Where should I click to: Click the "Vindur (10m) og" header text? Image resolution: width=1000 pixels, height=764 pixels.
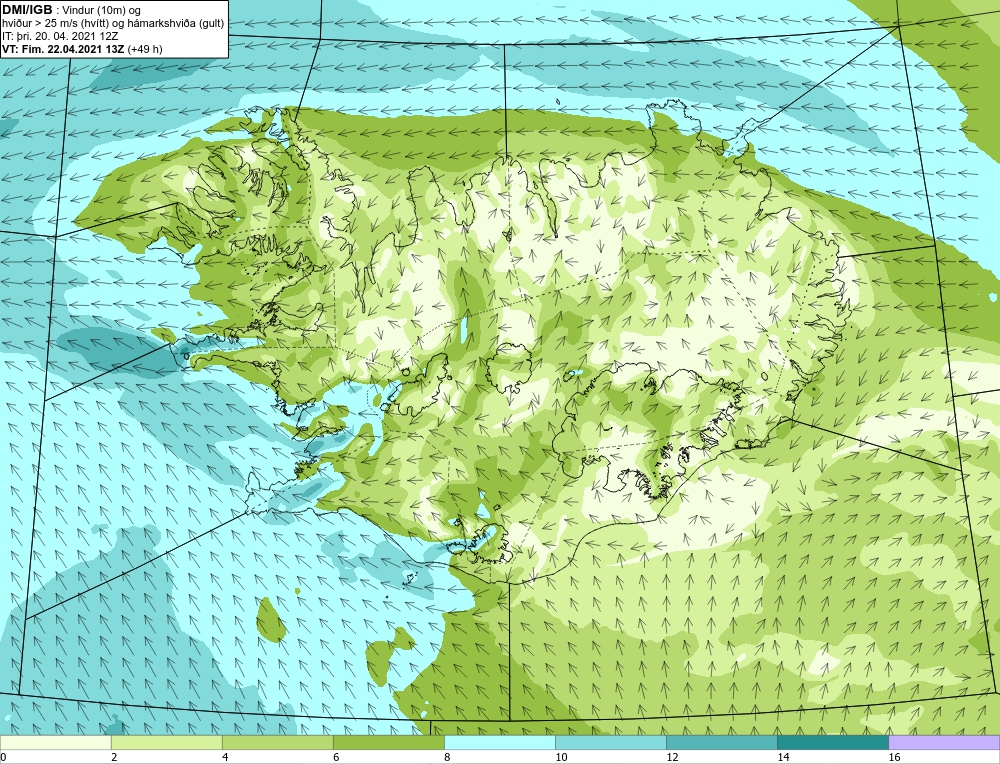click(x=102, y=11)
